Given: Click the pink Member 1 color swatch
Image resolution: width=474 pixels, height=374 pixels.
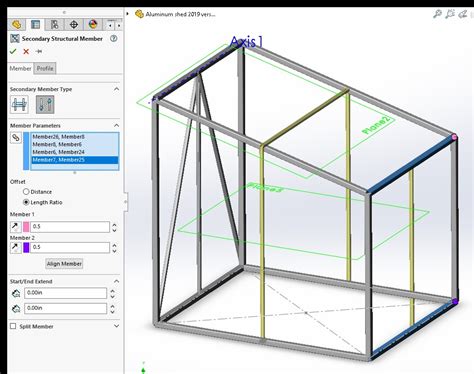Looking at the screenshot, I should click(x=26, y=227).
